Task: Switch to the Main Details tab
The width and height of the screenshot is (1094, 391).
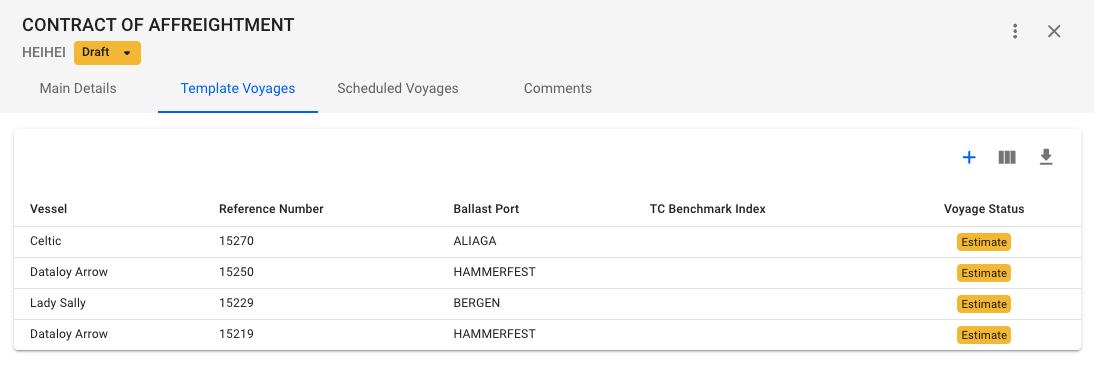Action: pos(78,89)
